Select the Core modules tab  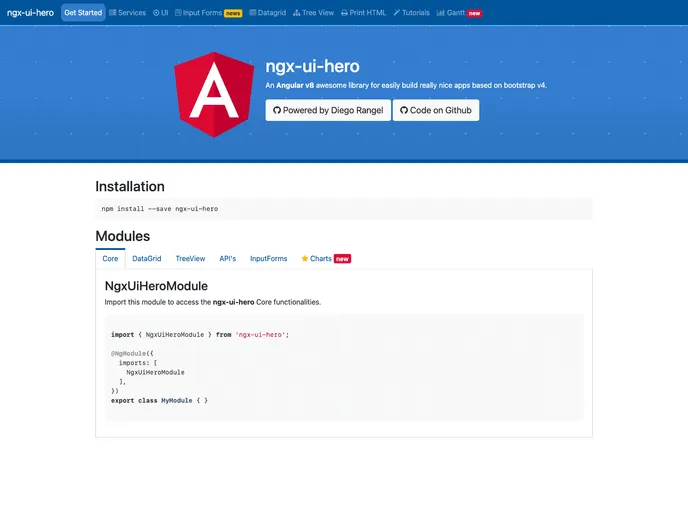(x=110, y=258)
